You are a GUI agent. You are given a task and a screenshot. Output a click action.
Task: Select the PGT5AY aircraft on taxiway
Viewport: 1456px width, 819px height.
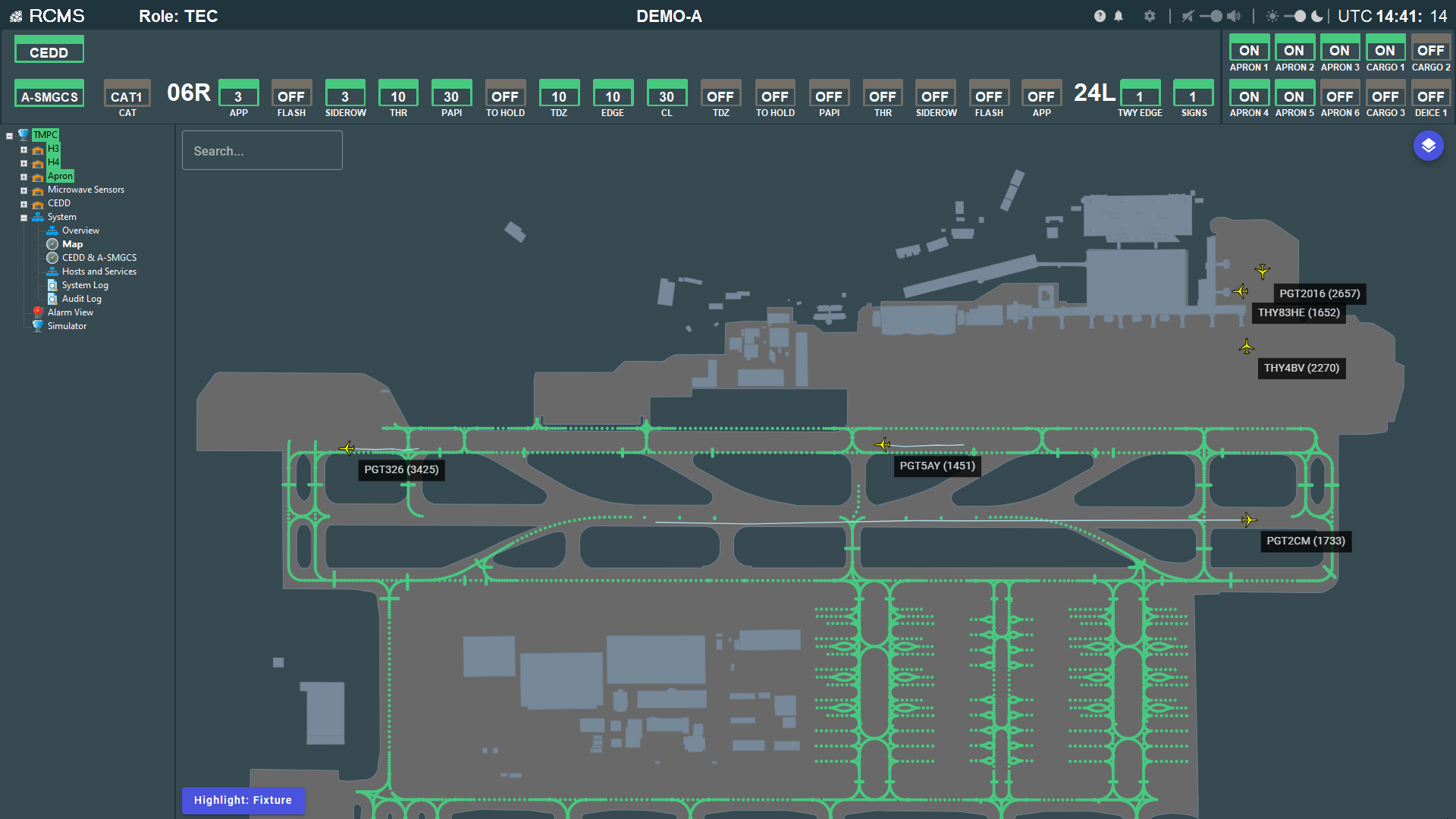click(882, 444)
